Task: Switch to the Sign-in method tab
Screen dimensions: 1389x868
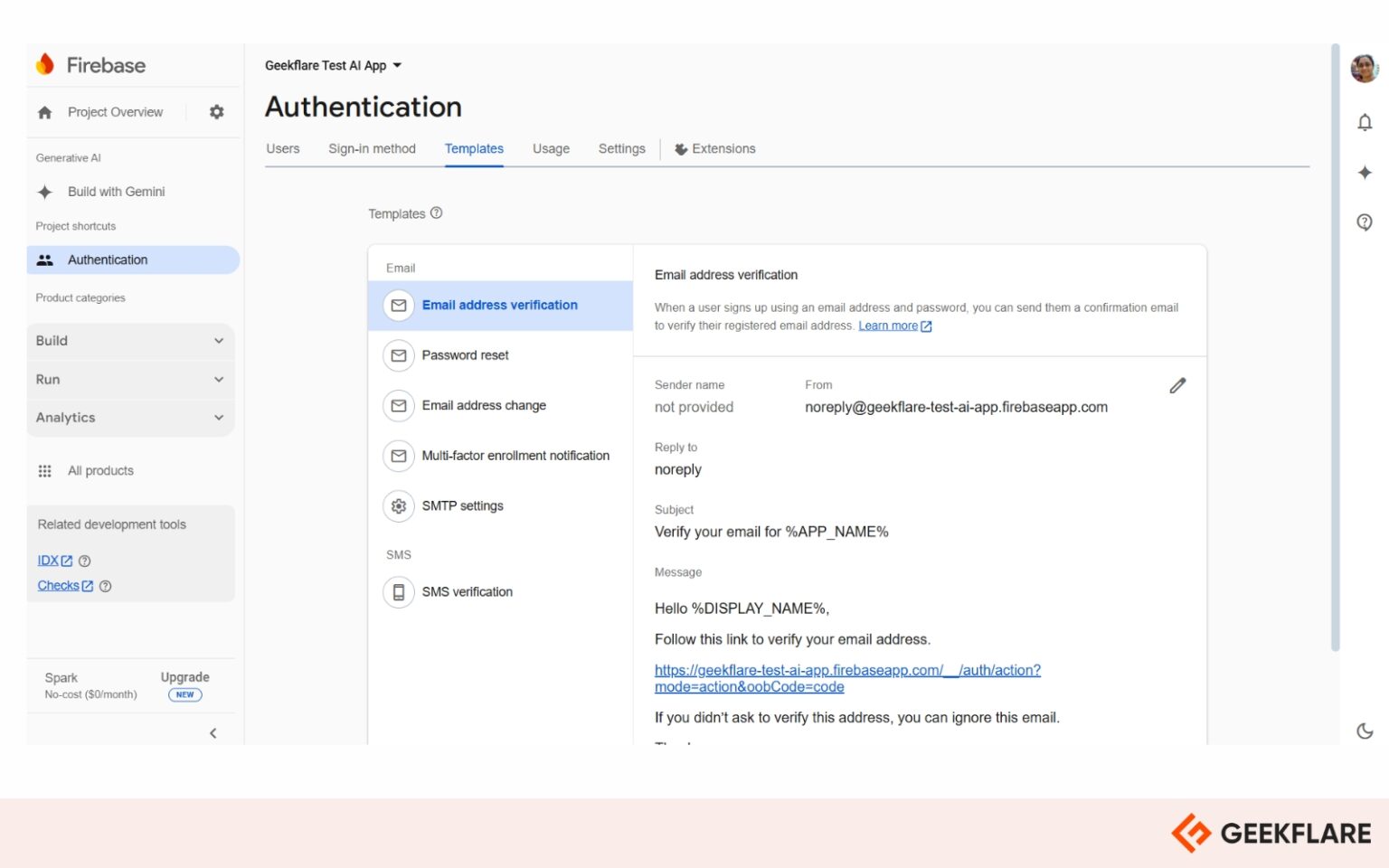Action: click(x=372, y=148)
